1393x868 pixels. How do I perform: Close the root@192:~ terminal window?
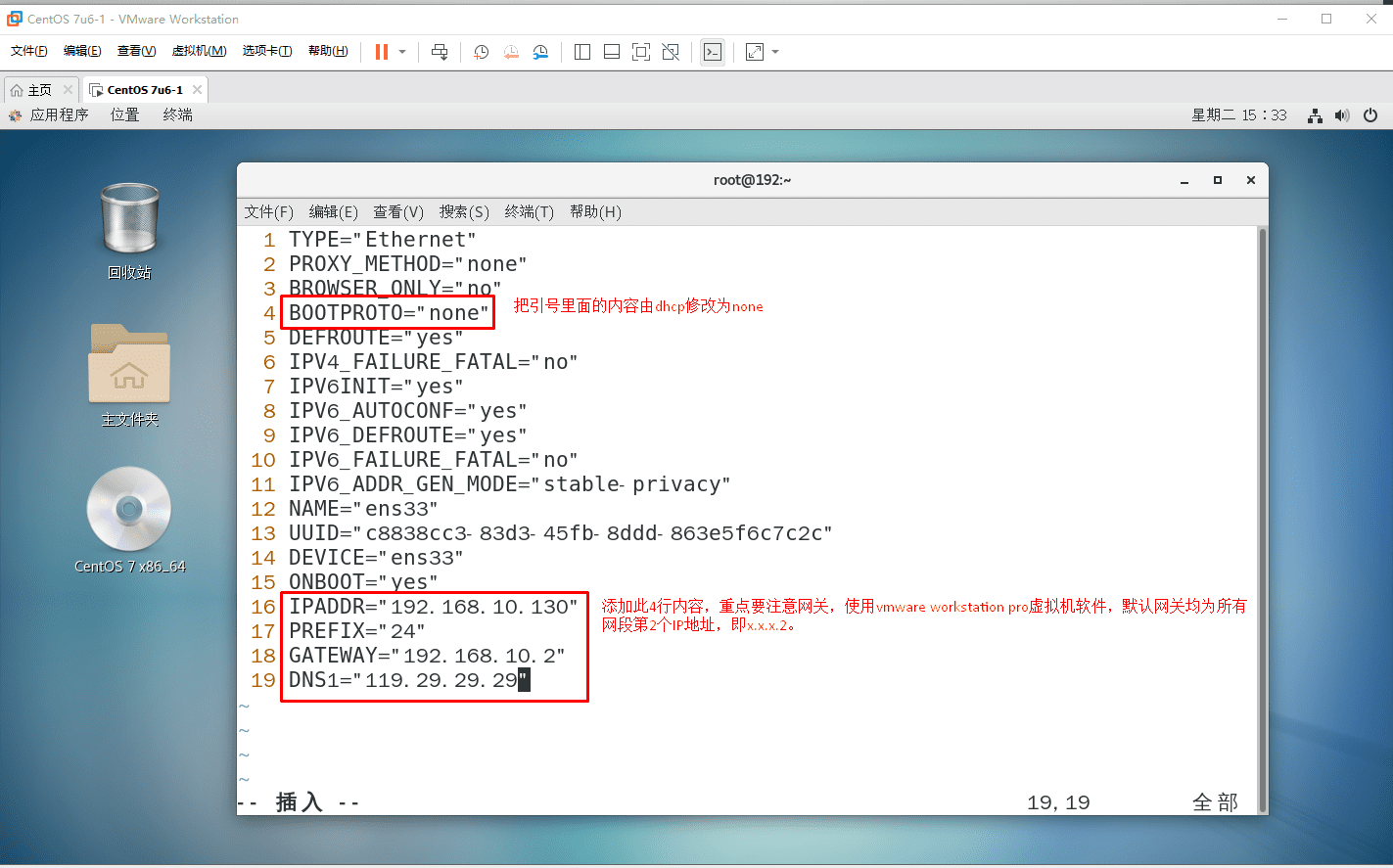pyautogui.click(x=1250, y=180)
